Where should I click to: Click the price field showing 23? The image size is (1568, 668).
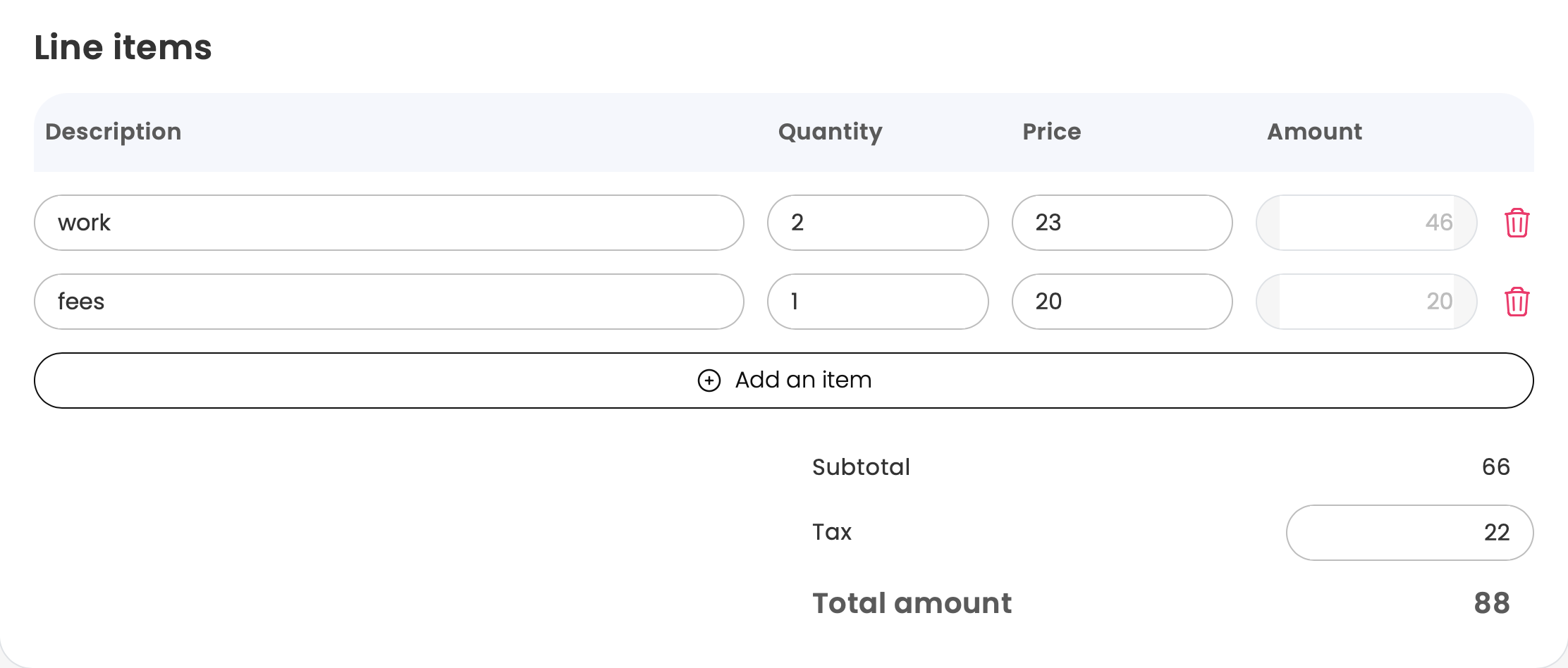pyautogui.click(x=1122, y=223)
